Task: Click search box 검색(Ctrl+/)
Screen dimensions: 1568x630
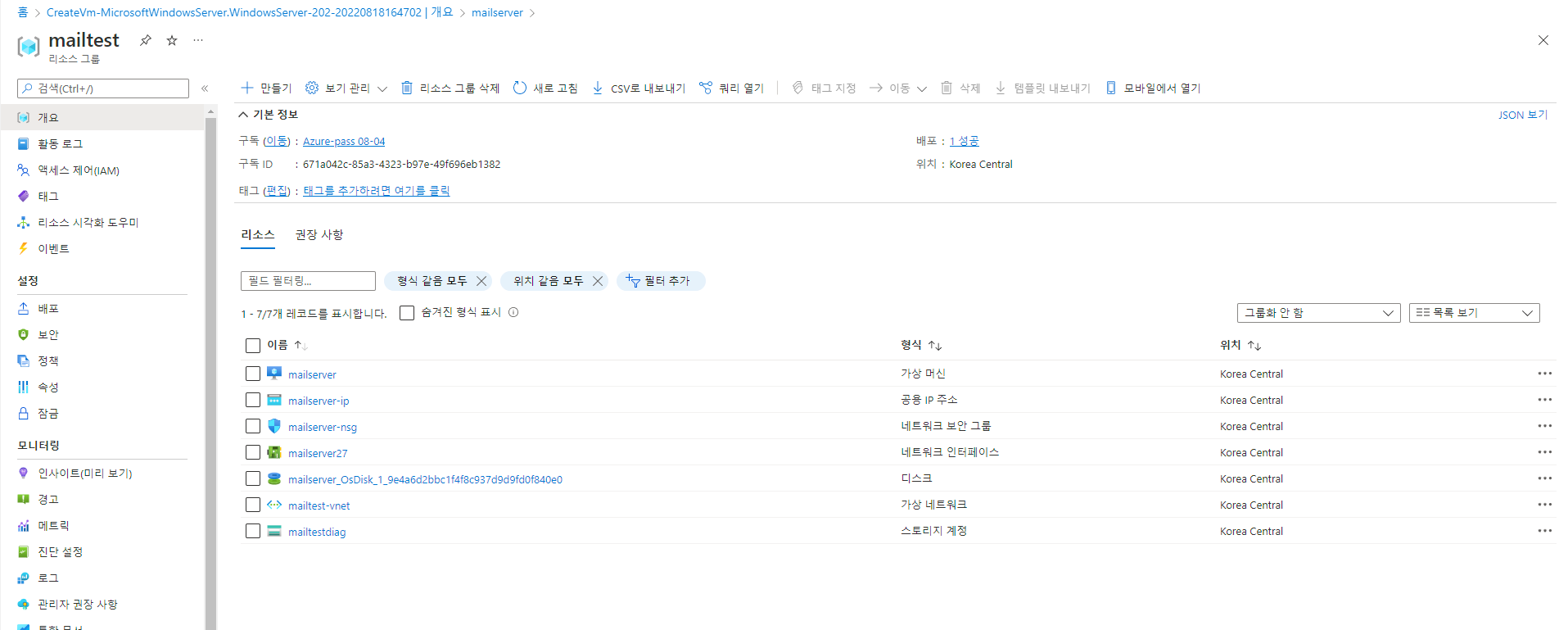Action: 103,88
